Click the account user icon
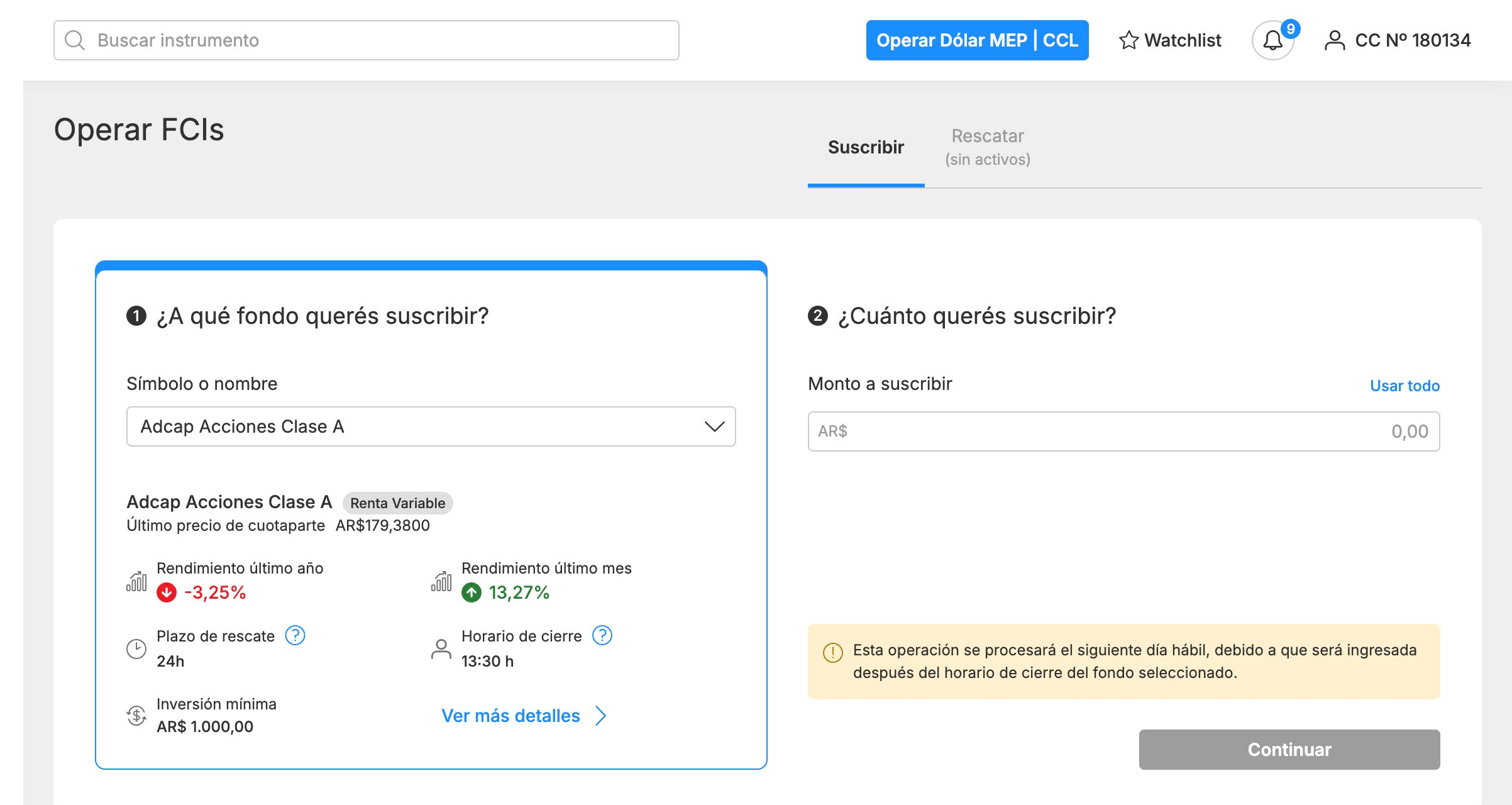Viewport: 1512px width, 805px height. click(x=1334, y=40)
